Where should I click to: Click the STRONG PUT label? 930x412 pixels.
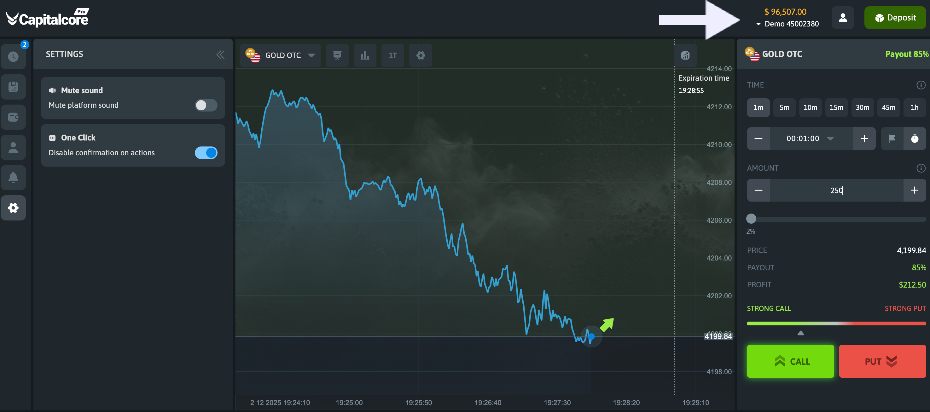(905, 309)
